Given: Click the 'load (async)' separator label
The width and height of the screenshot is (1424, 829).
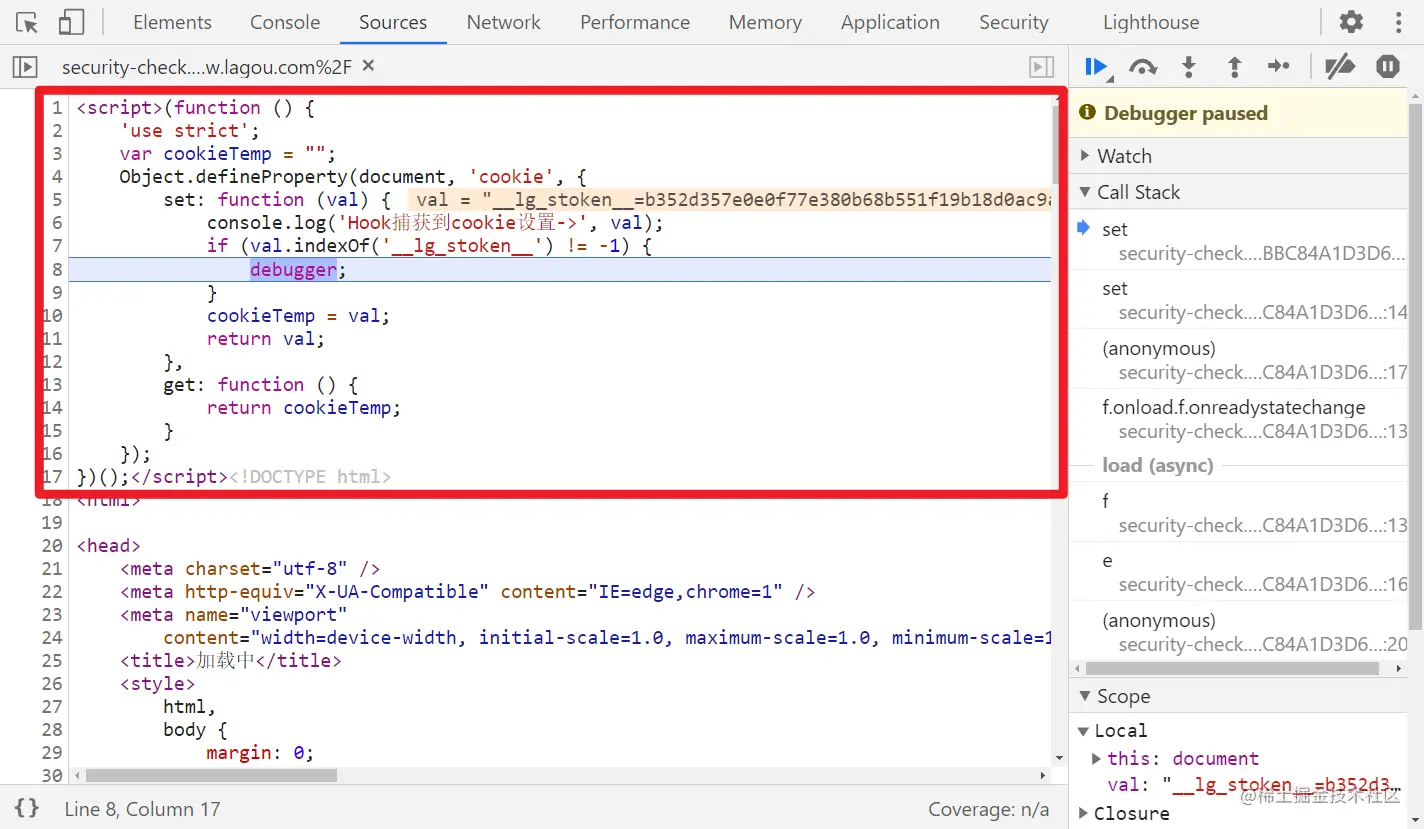Looking at the screenshot, I should click(x=1158, y=465).
